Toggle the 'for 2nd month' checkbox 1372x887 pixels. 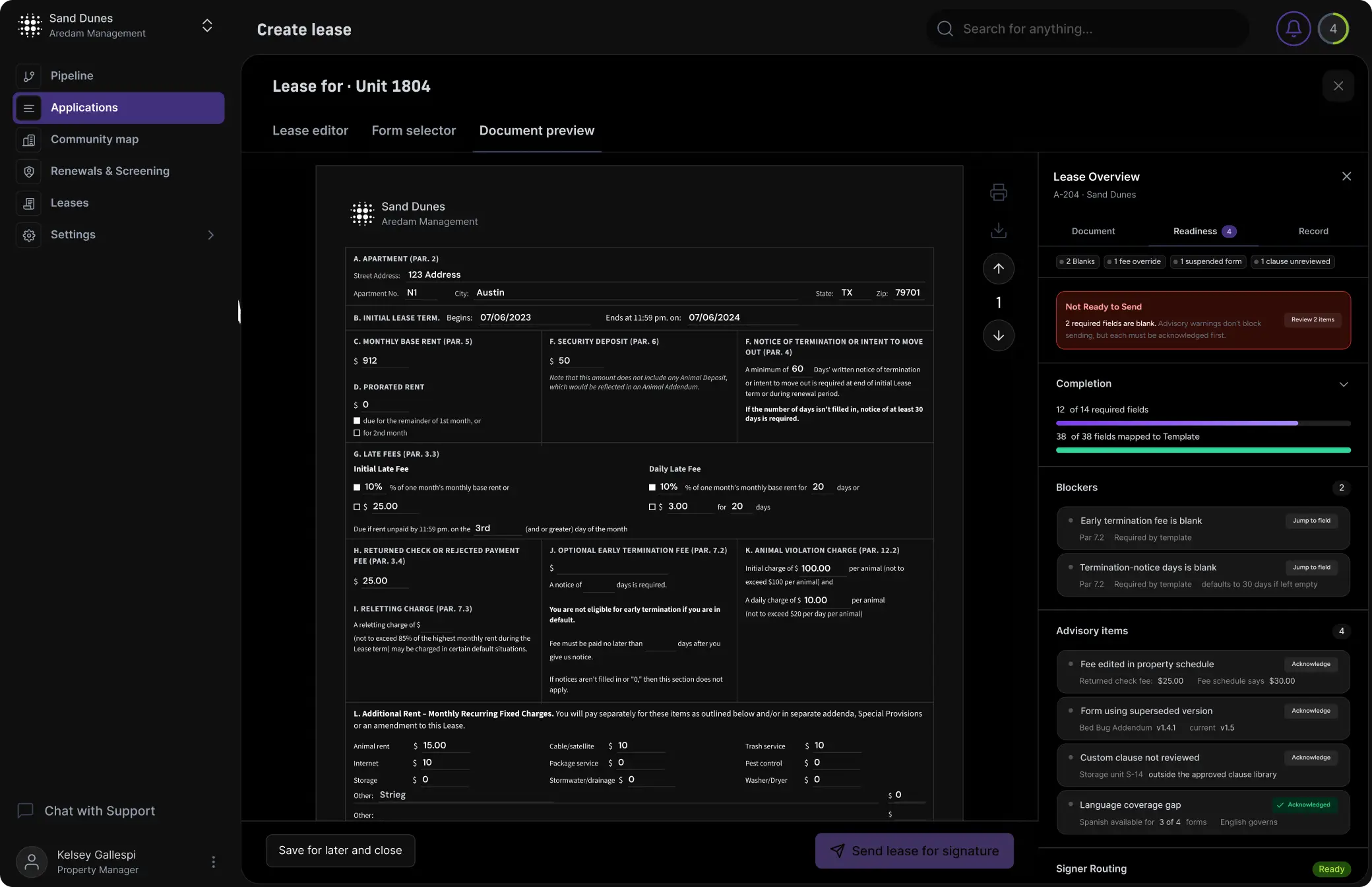(357, 433)
